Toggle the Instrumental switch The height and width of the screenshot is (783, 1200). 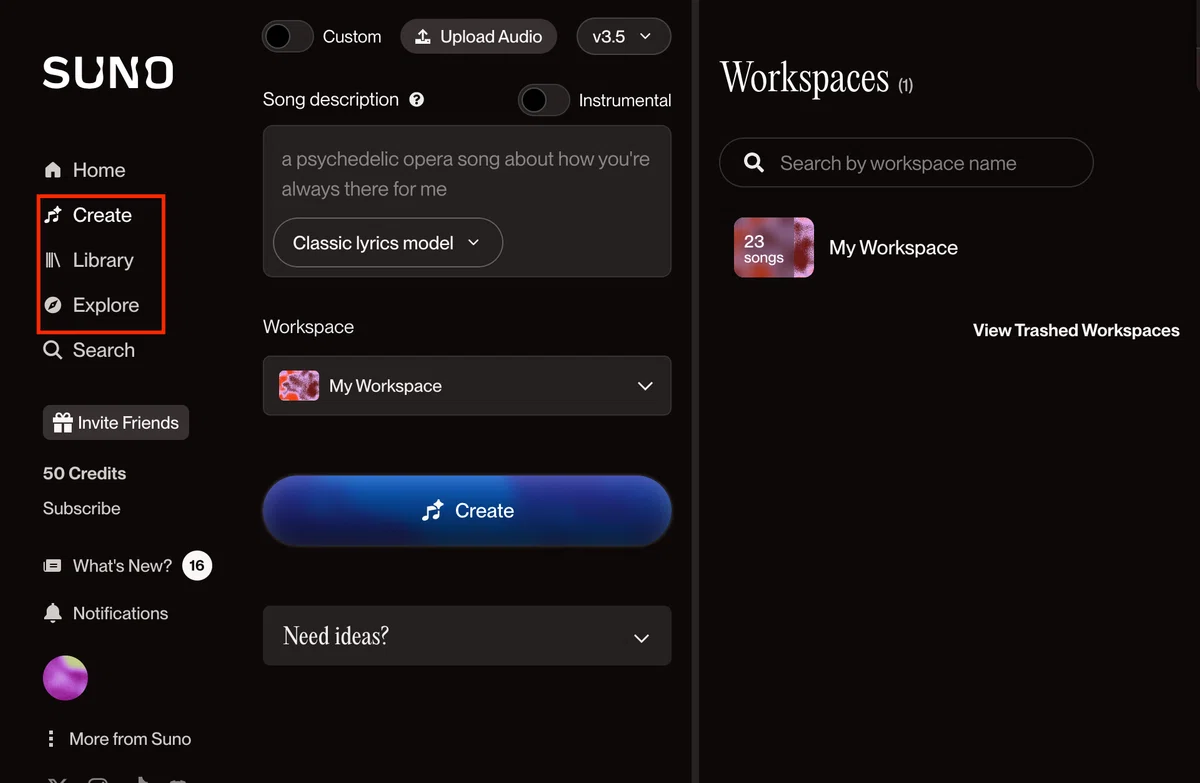point(544,100)
